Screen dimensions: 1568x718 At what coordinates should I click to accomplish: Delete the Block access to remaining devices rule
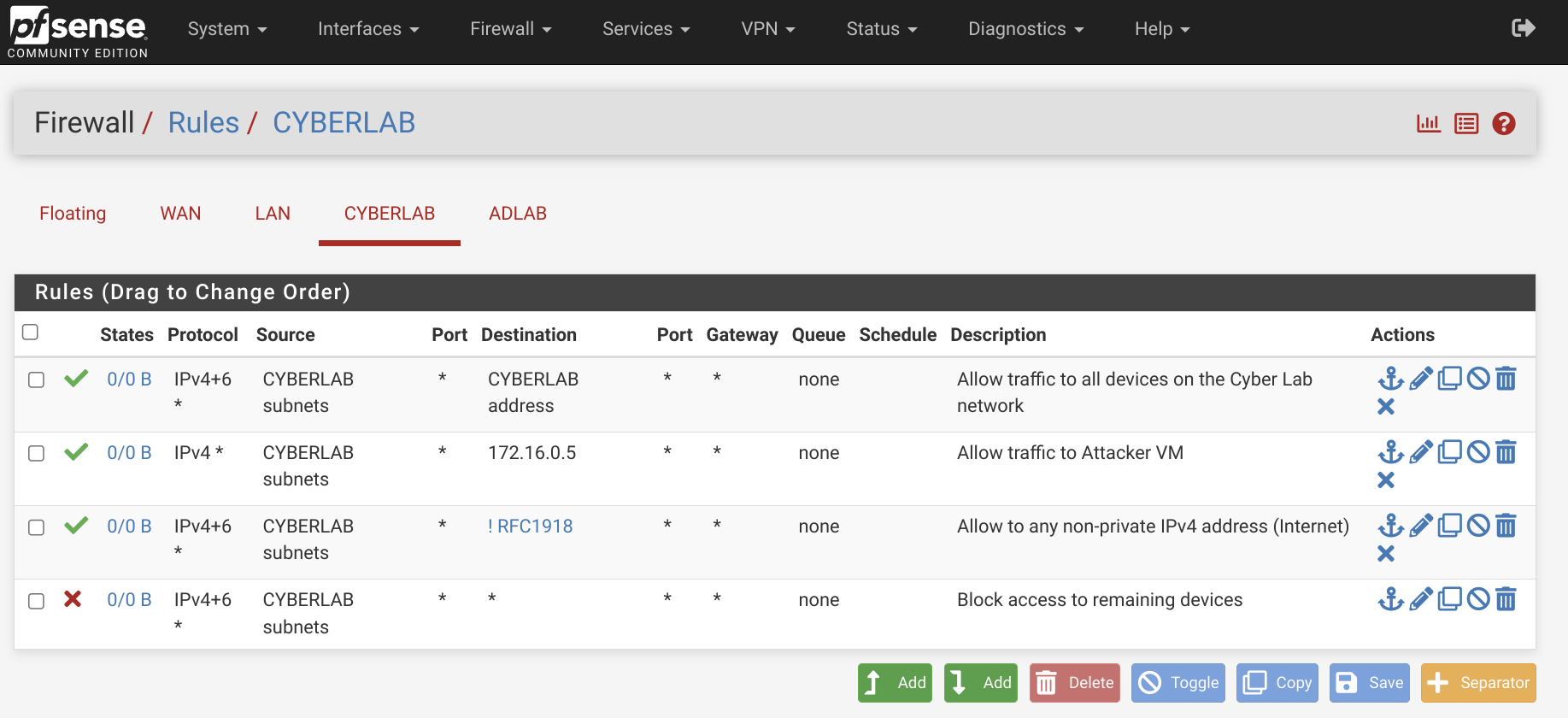1506,599
